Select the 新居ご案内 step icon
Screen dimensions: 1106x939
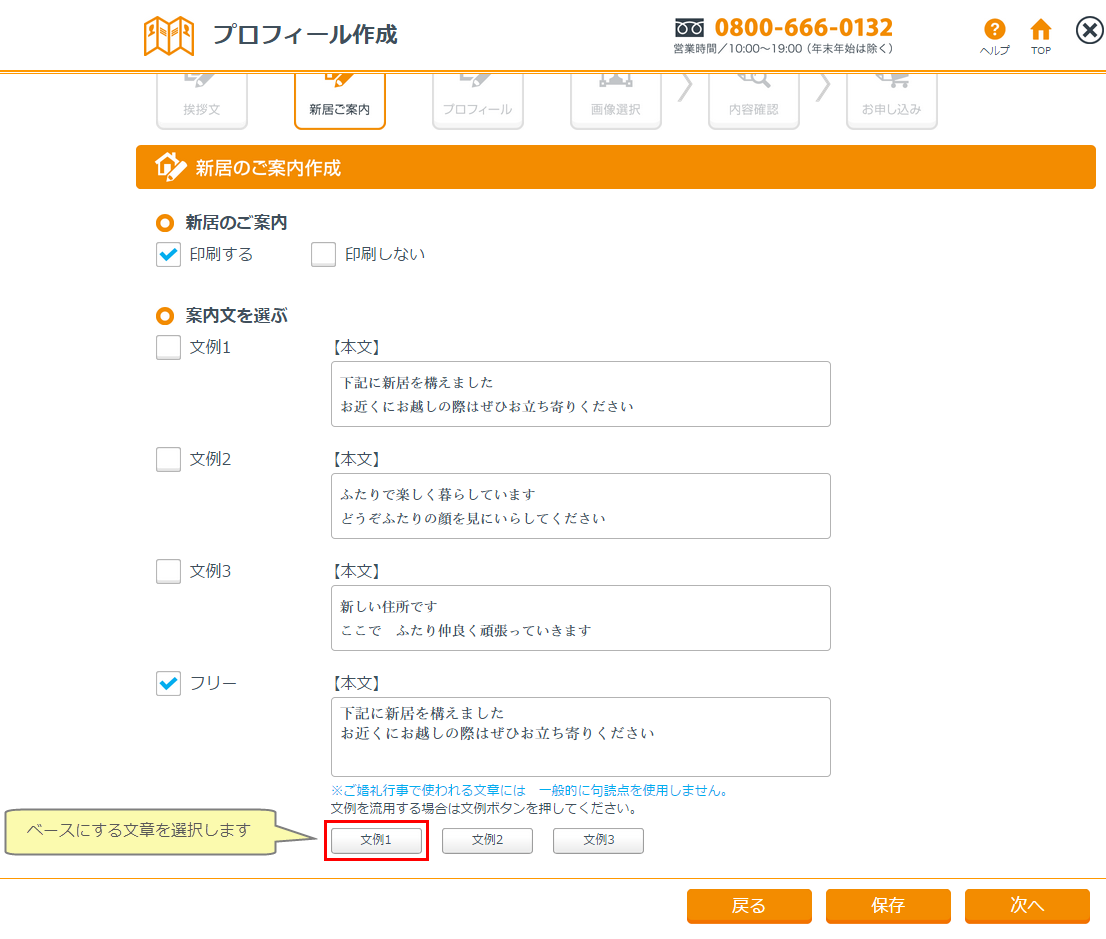pos(340,100)
